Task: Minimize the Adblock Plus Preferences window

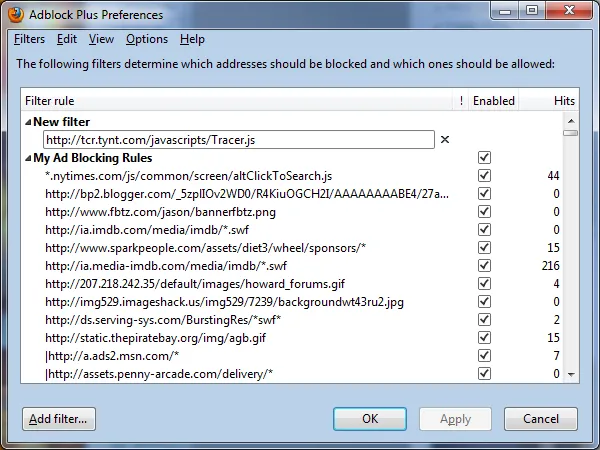Action: pyautogui.click(x=505, y=11)
